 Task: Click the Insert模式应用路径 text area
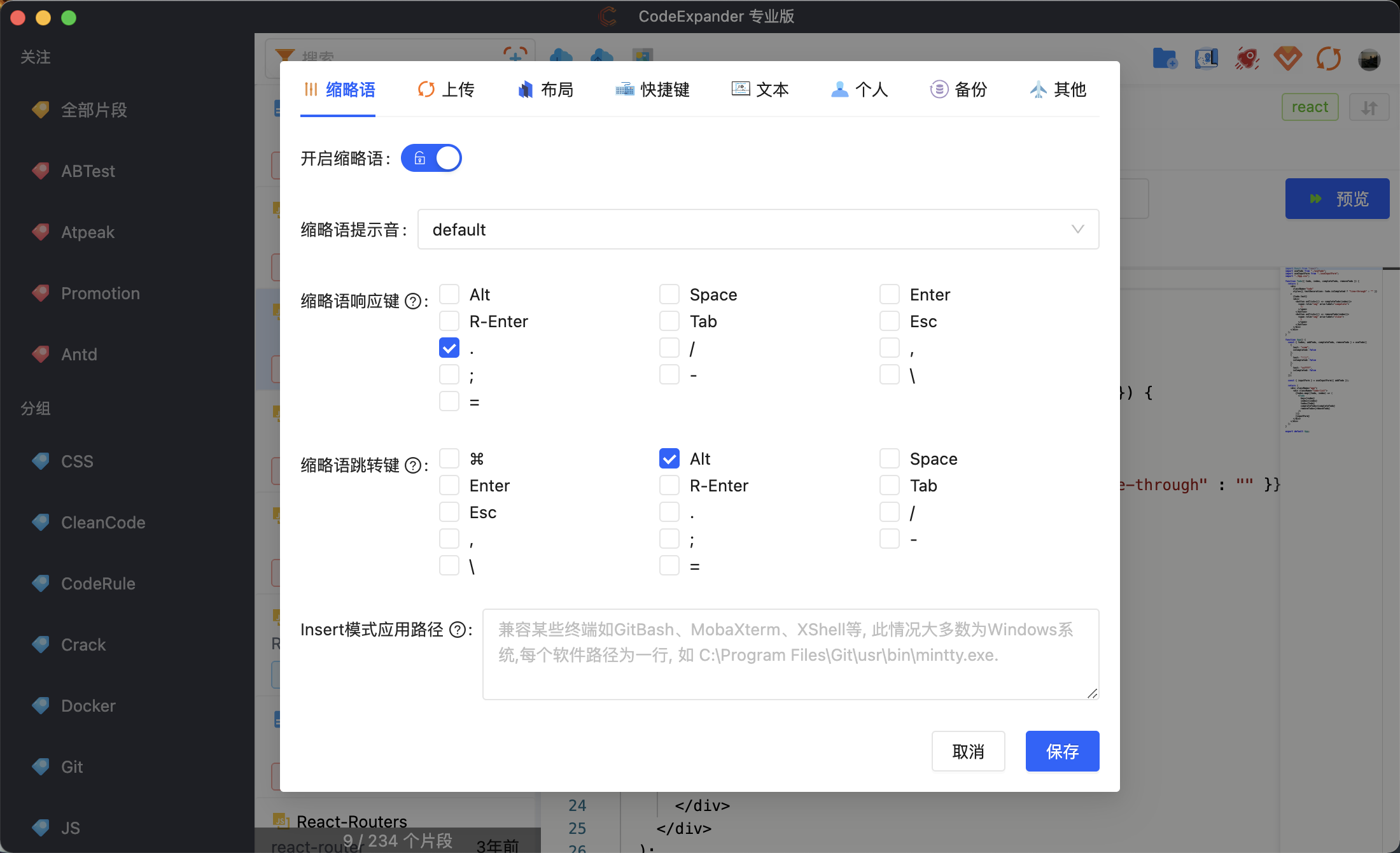click(x=790, y=654)
